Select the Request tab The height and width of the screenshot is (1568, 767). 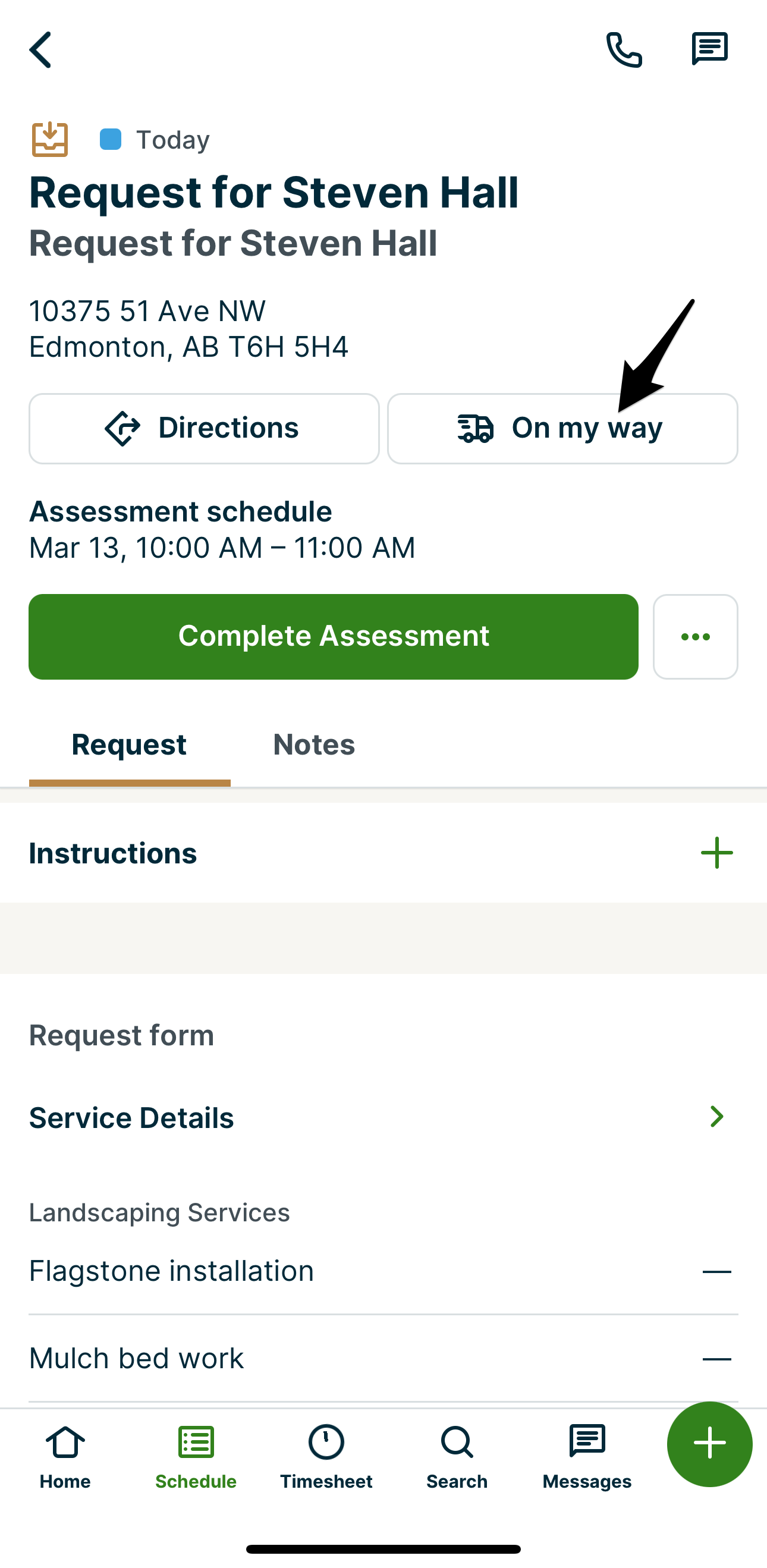click(x=129, y=745)
